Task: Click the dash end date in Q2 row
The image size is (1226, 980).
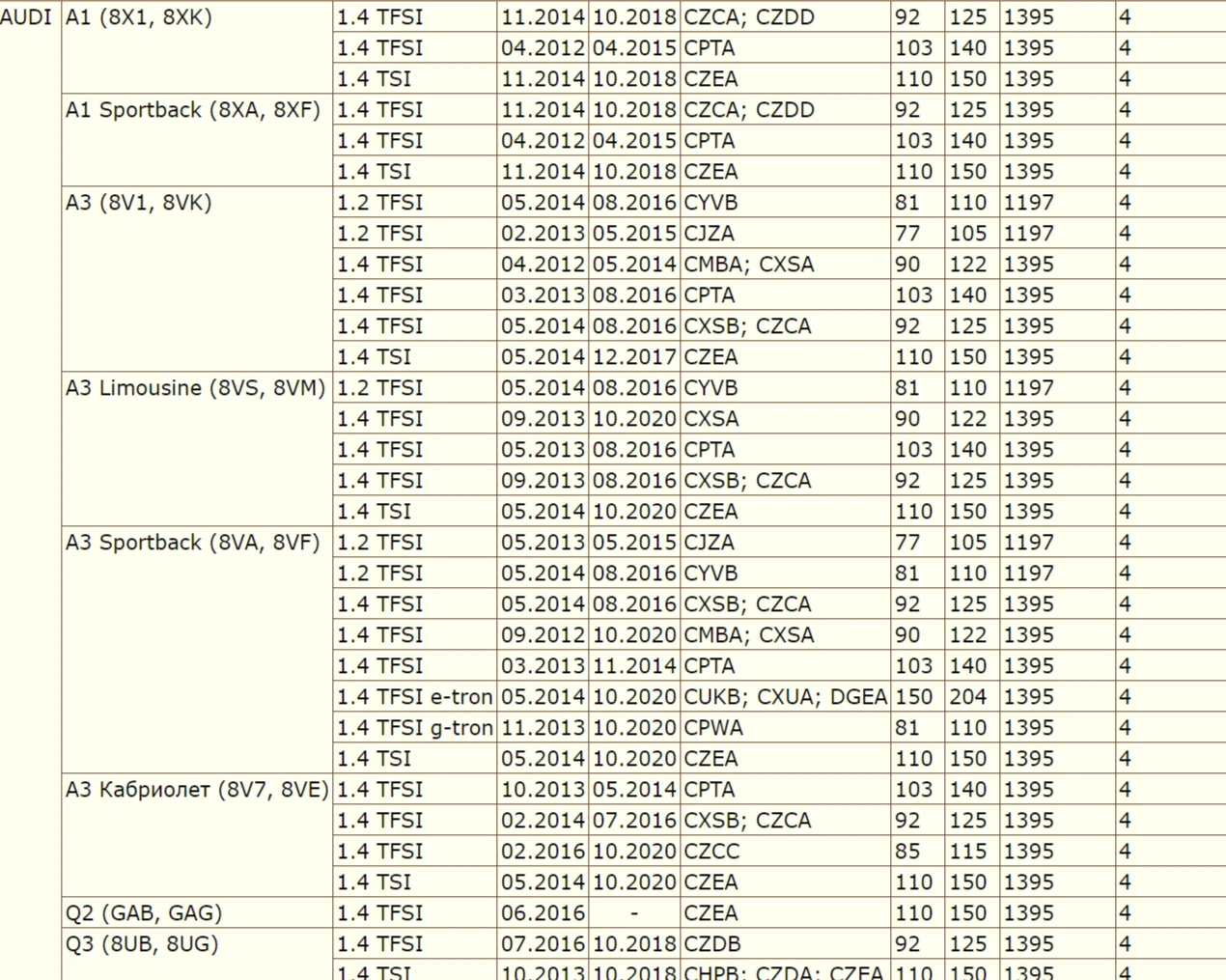Action: [634, 913]
